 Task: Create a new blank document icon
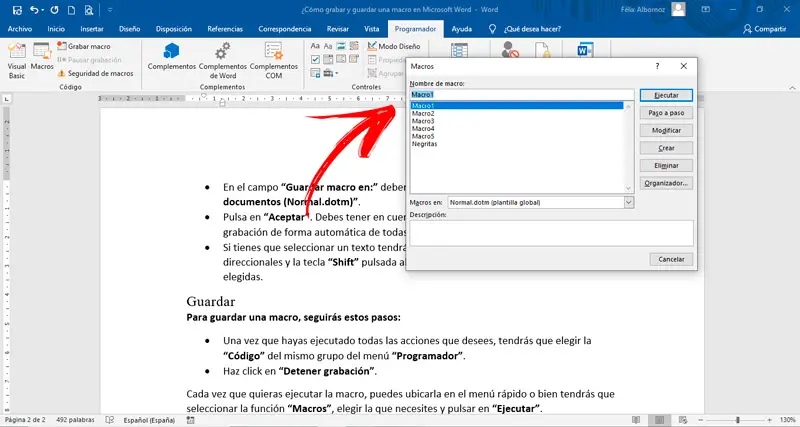click(71, 10)
